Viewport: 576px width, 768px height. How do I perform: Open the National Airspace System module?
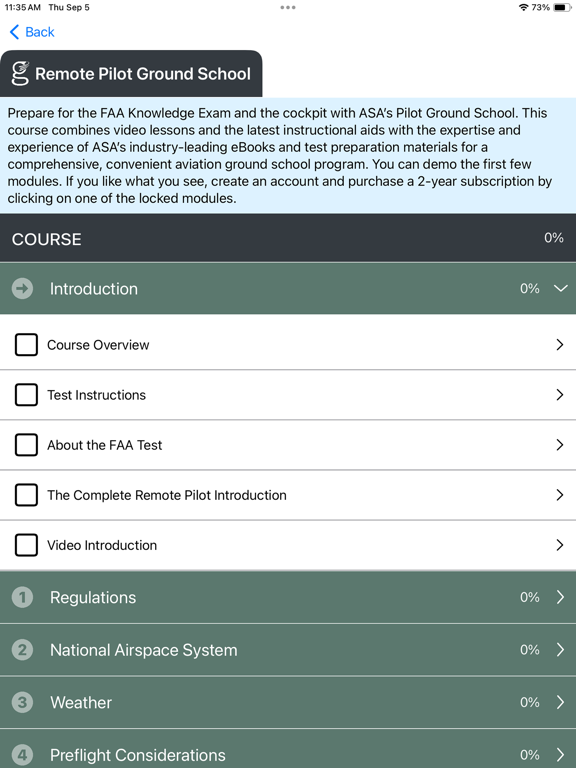(x=288, y=650)
